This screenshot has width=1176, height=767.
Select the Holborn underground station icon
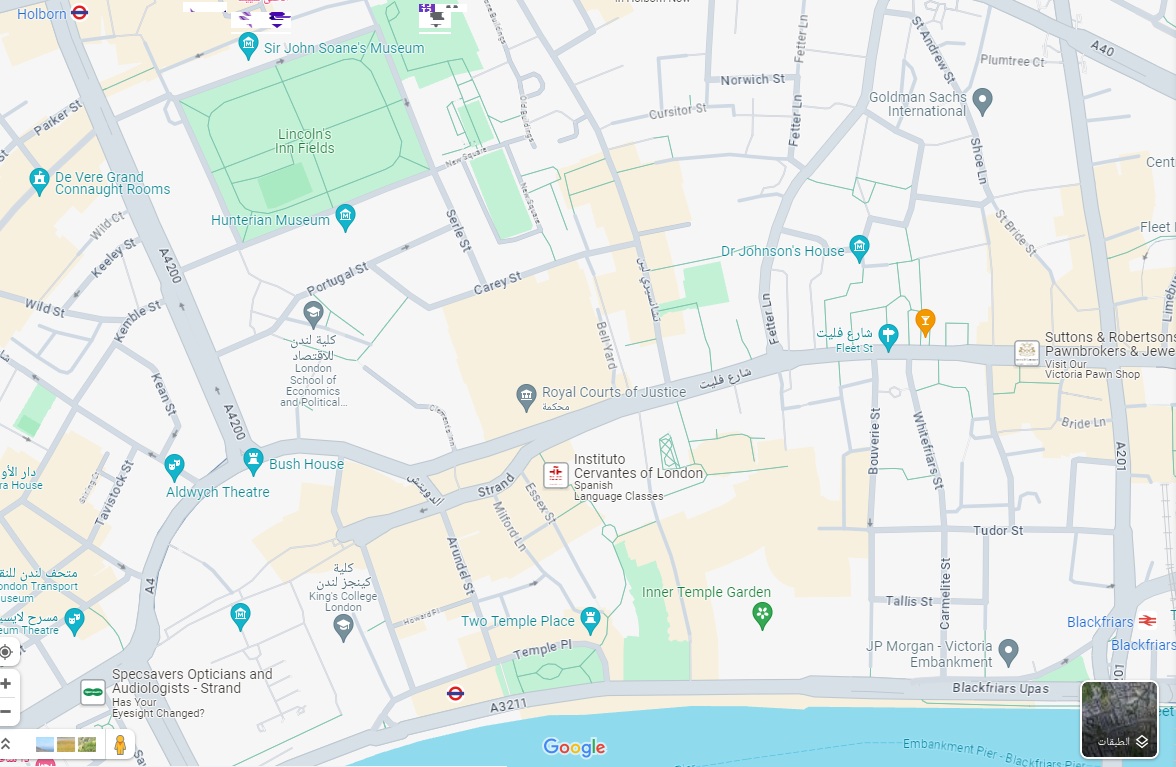click(80, 13)
